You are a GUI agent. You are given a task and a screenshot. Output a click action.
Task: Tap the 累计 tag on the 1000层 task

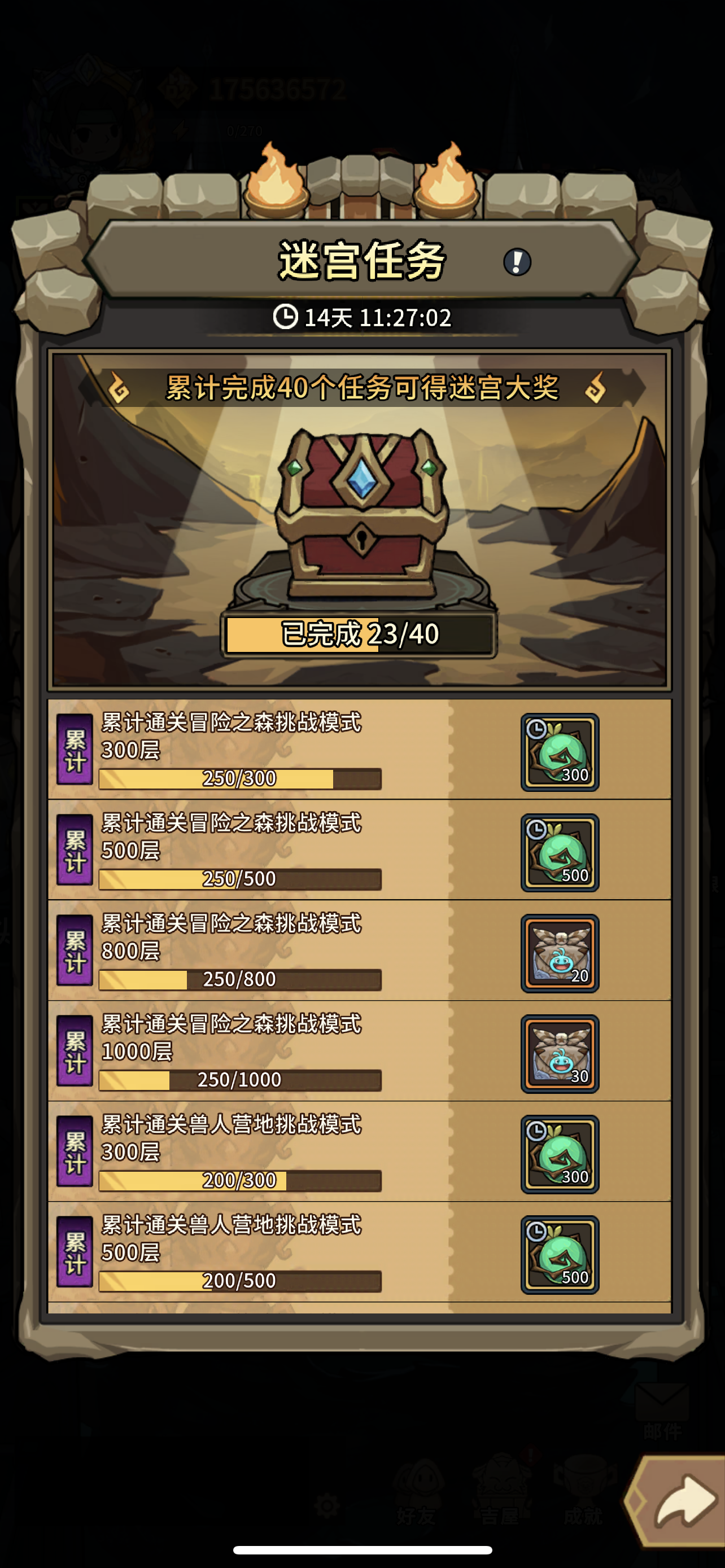coord(75,1051)
